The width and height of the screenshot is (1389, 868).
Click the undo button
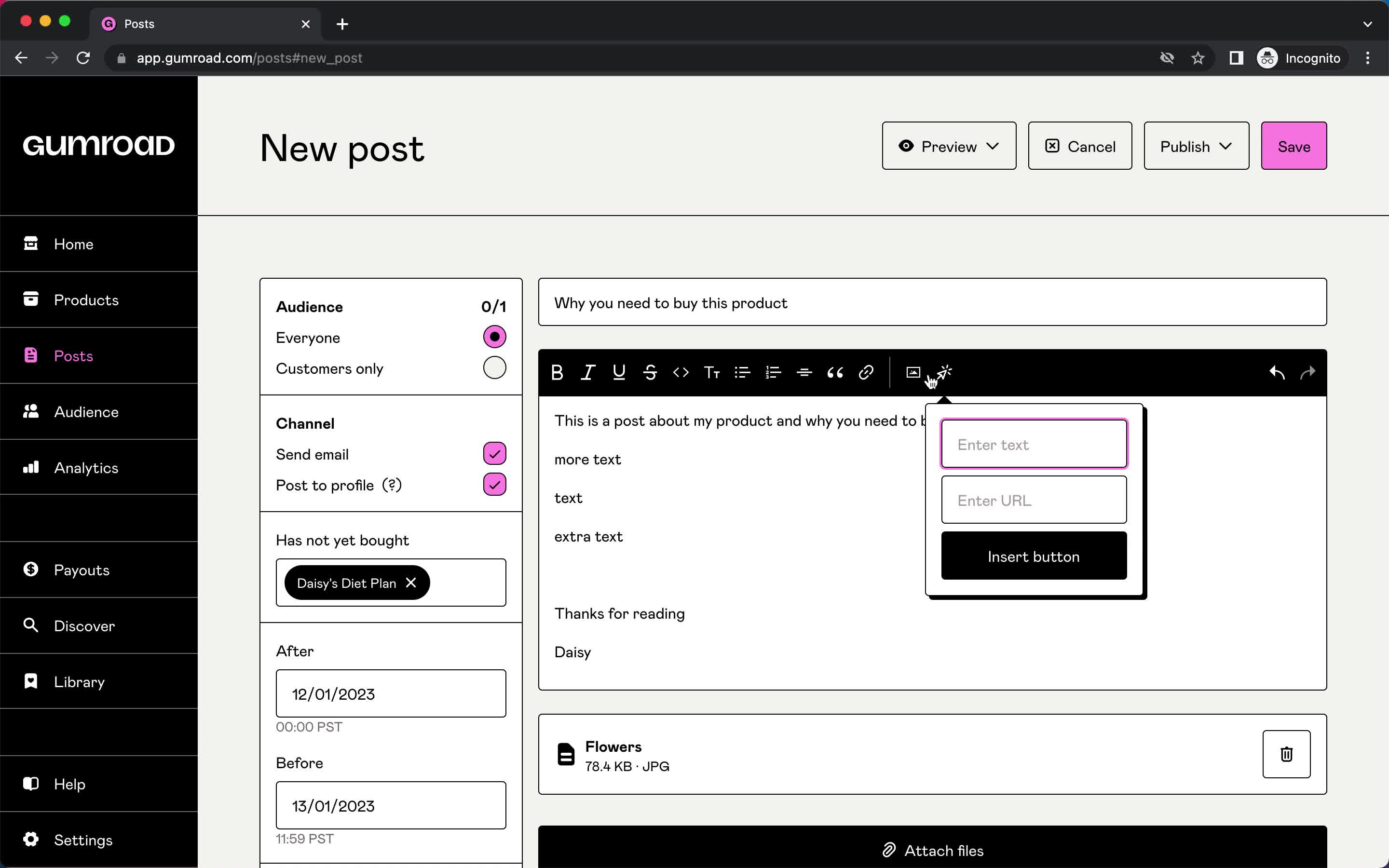tap(1276, 372)
